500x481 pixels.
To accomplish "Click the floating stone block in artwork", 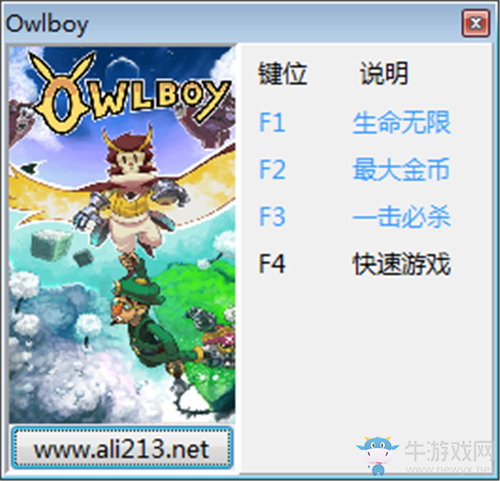I will (x=52, y=244).
